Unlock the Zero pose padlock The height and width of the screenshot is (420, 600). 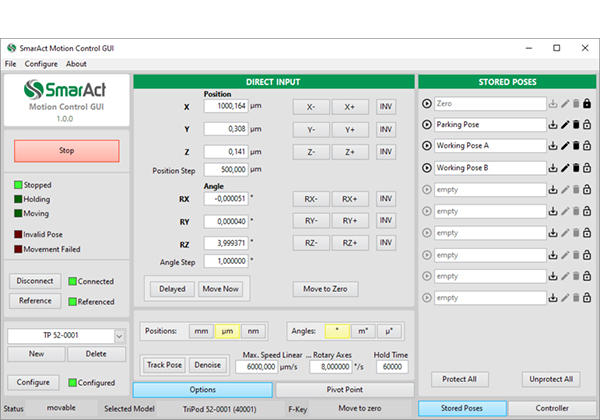click(587, 104)
